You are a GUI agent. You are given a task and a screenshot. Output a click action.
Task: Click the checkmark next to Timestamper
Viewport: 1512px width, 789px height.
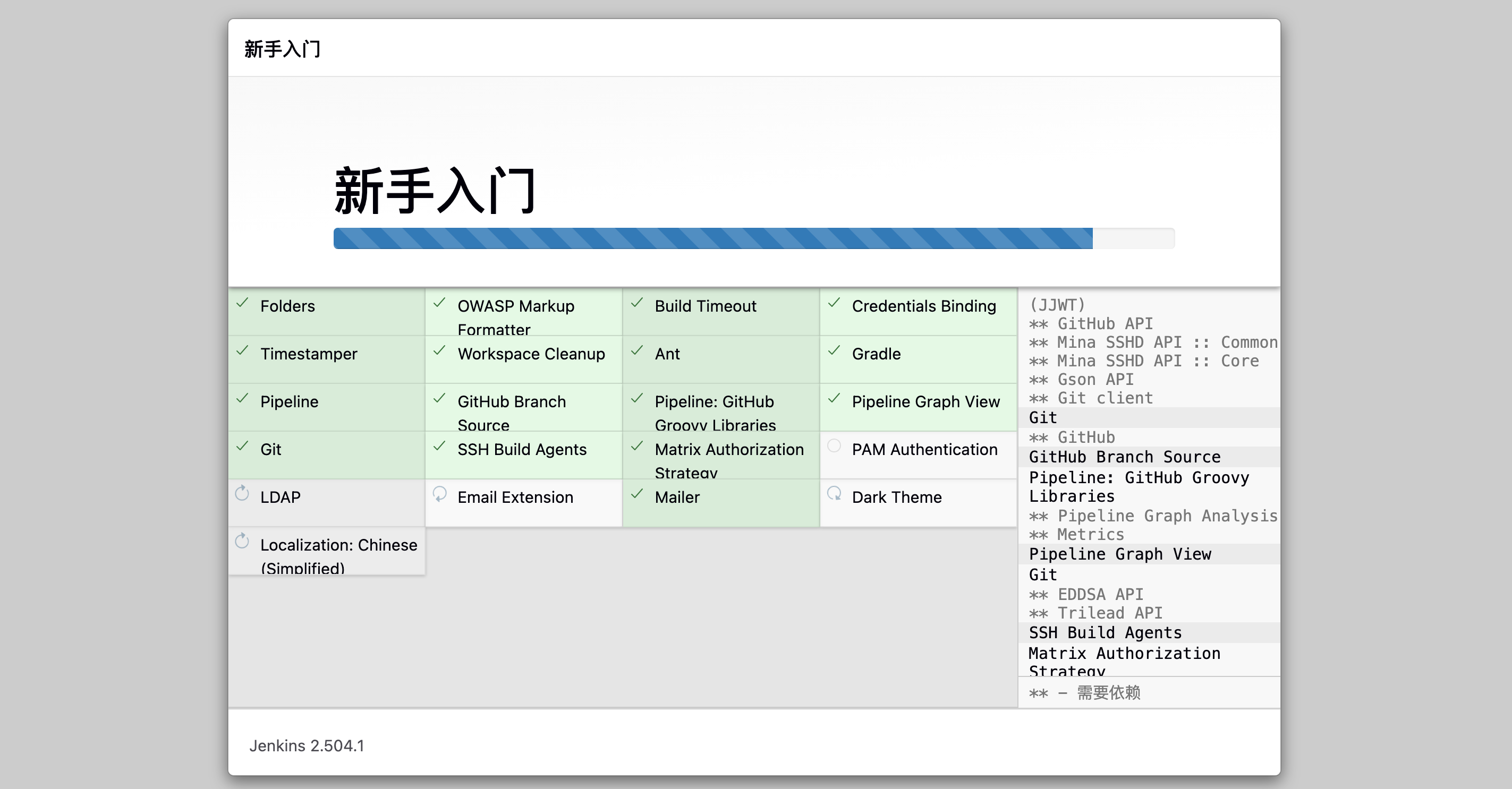242,351
